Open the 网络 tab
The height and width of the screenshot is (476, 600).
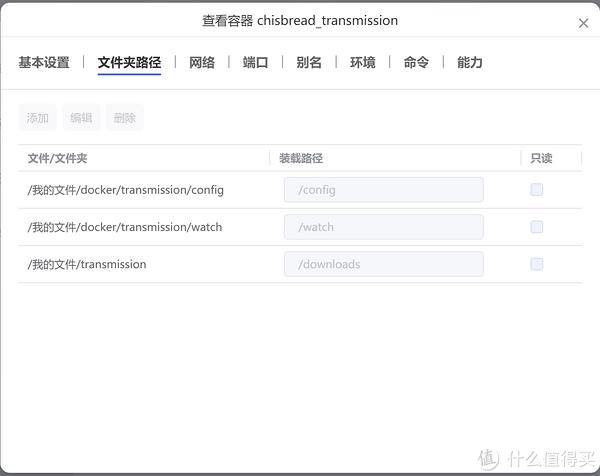pyautogui.click(x=202, y=62)
